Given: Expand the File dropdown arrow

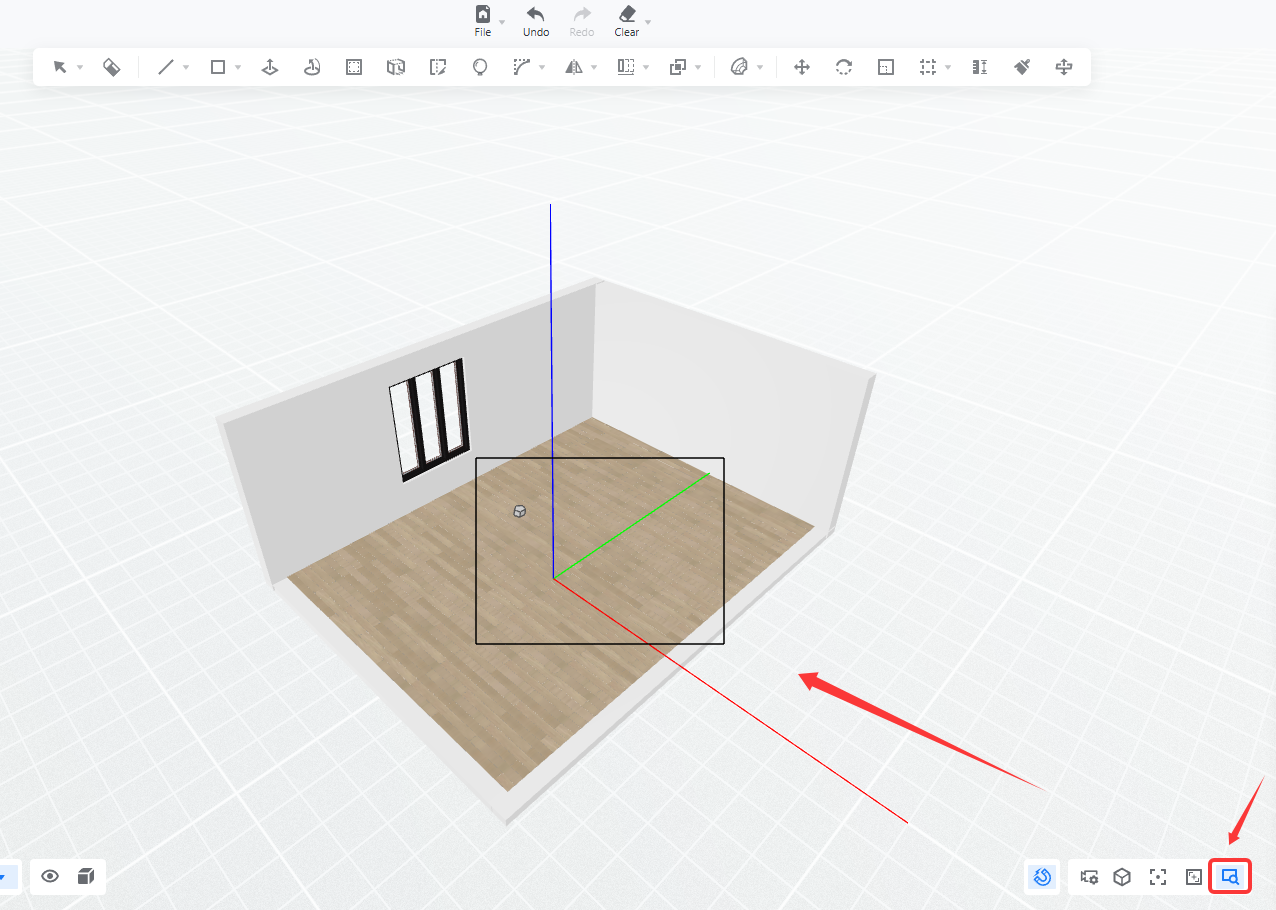Looking at the screenshot, I should tap(502, 22).
